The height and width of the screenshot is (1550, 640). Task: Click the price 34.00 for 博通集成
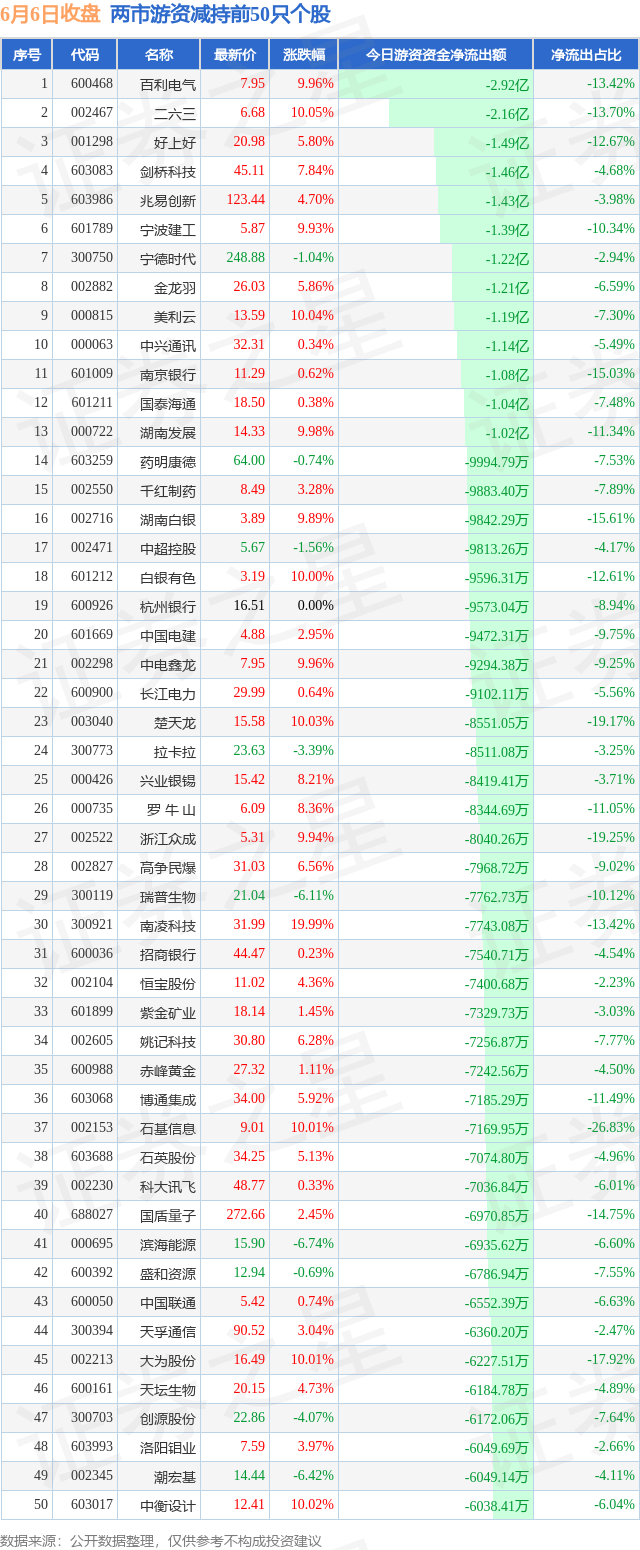point(249,1098)
